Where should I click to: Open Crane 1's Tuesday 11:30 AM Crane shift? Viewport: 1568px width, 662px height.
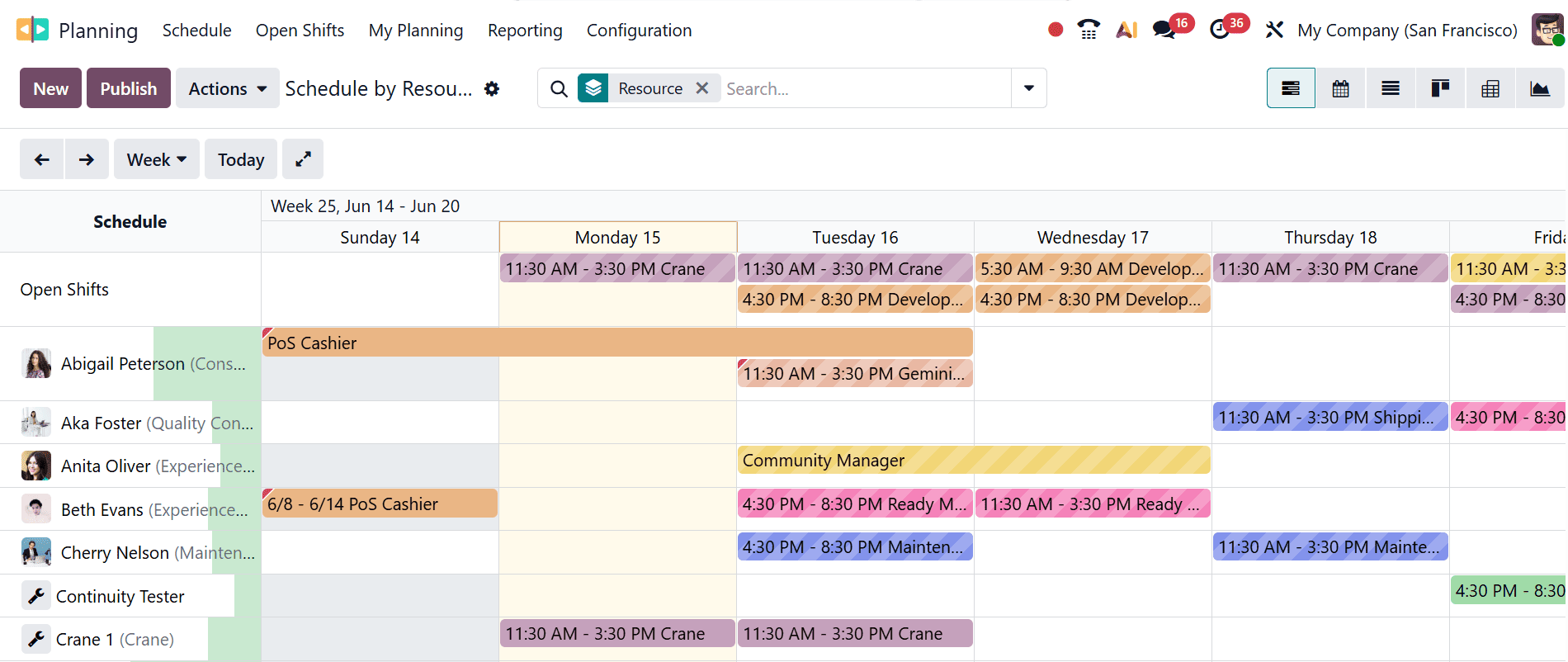tap(855, 633)
